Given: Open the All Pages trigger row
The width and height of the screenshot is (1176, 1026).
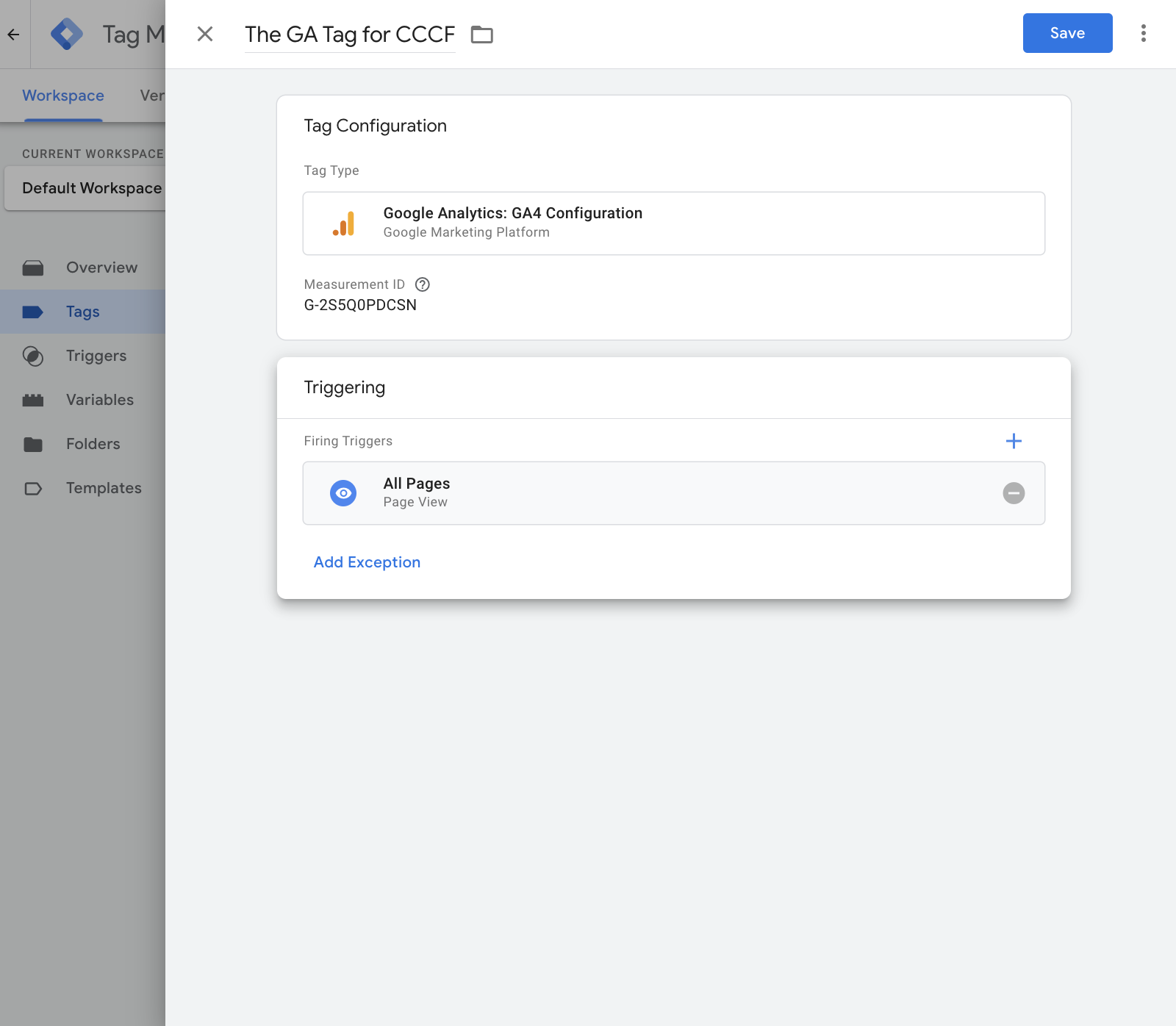Looking at the screenshot, I should coord(674,493).
